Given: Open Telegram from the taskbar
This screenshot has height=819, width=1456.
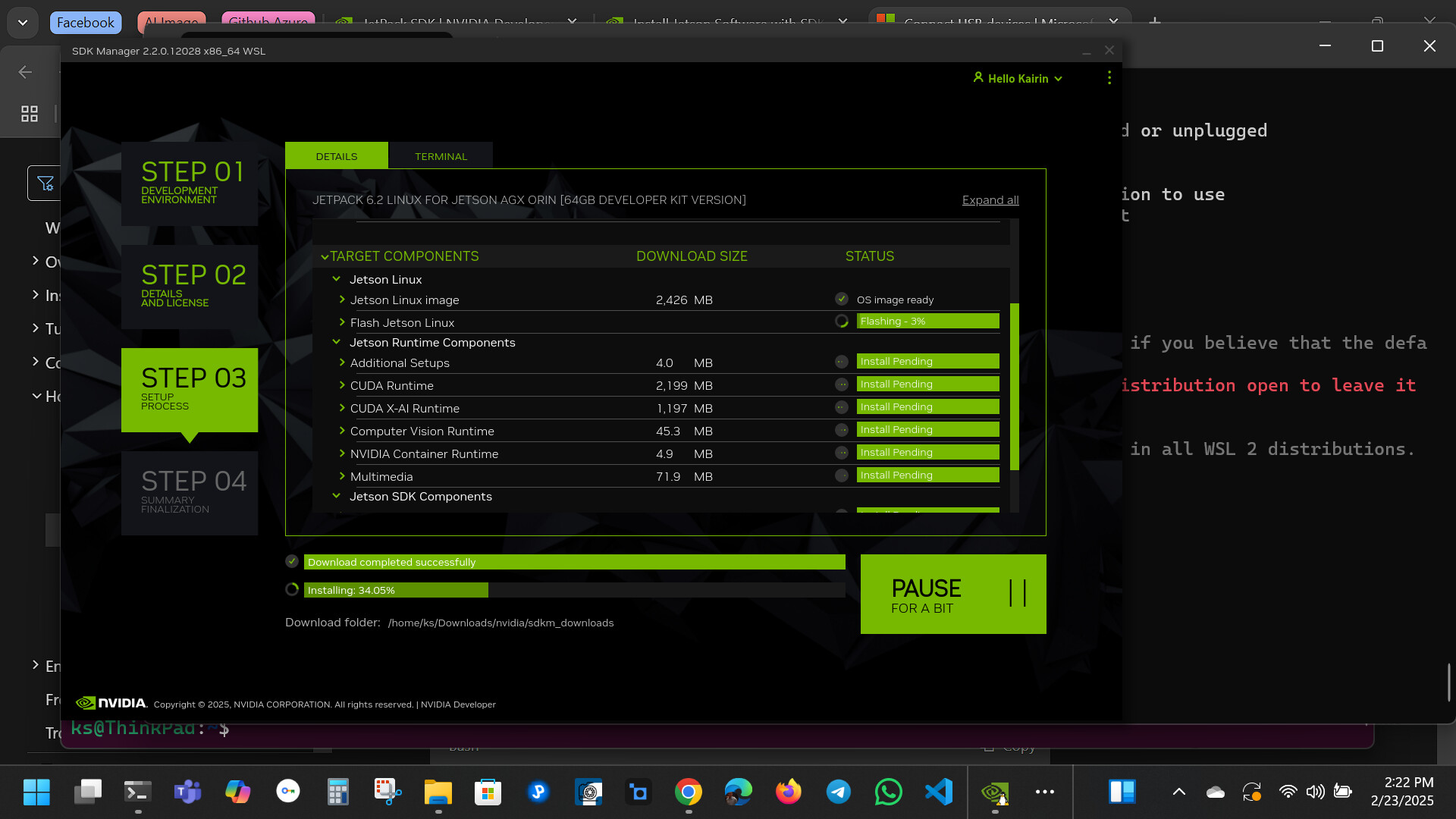Looking at the screenshot, I should 838,792.
